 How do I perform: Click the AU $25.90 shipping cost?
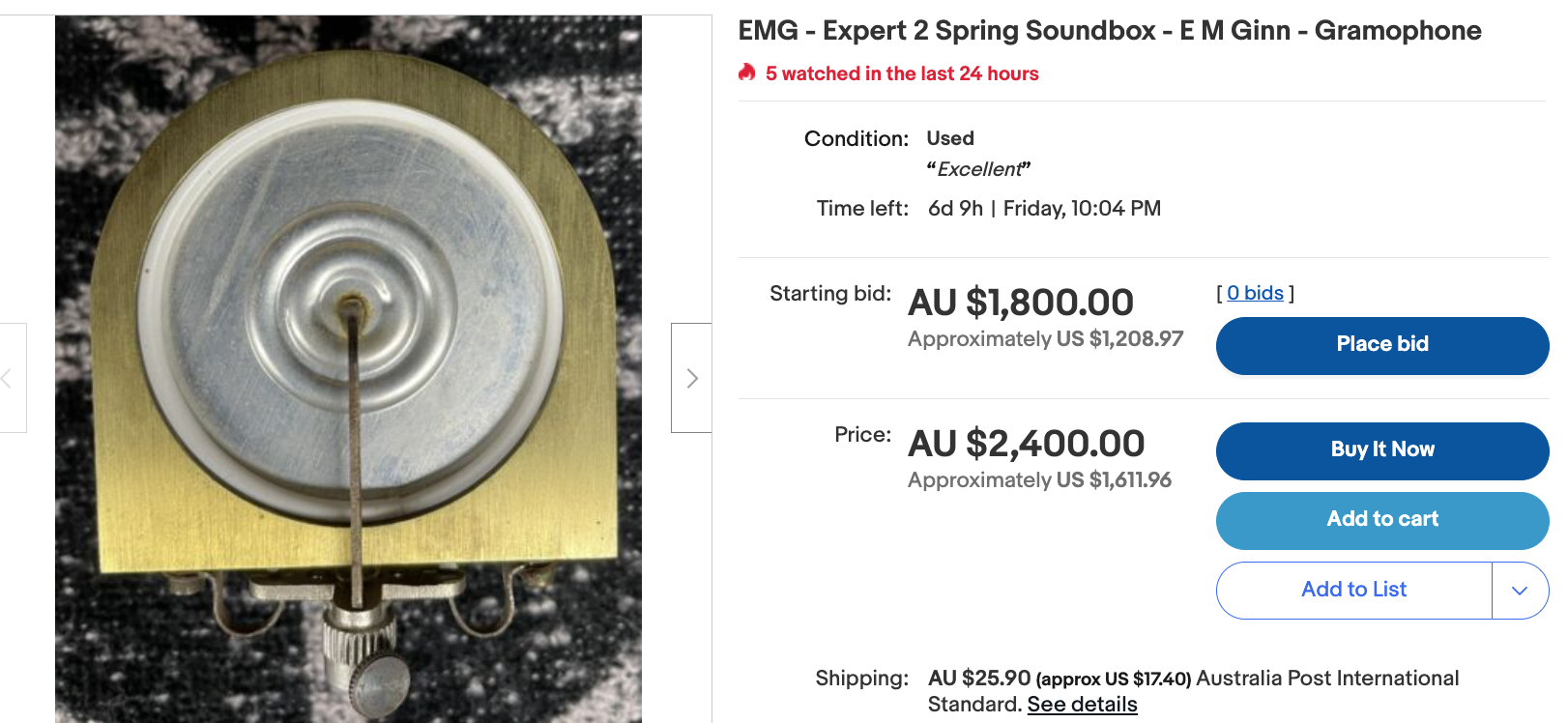pos(979,679)
